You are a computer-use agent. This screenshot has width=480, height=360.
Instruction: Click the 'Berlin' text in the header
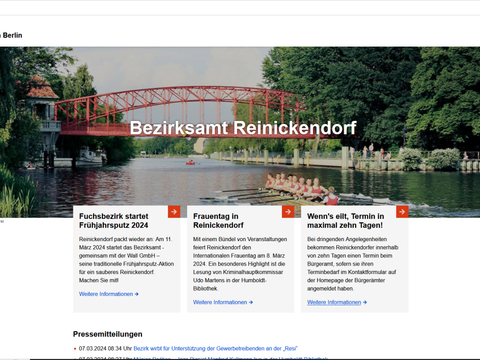tap(12, 35)
